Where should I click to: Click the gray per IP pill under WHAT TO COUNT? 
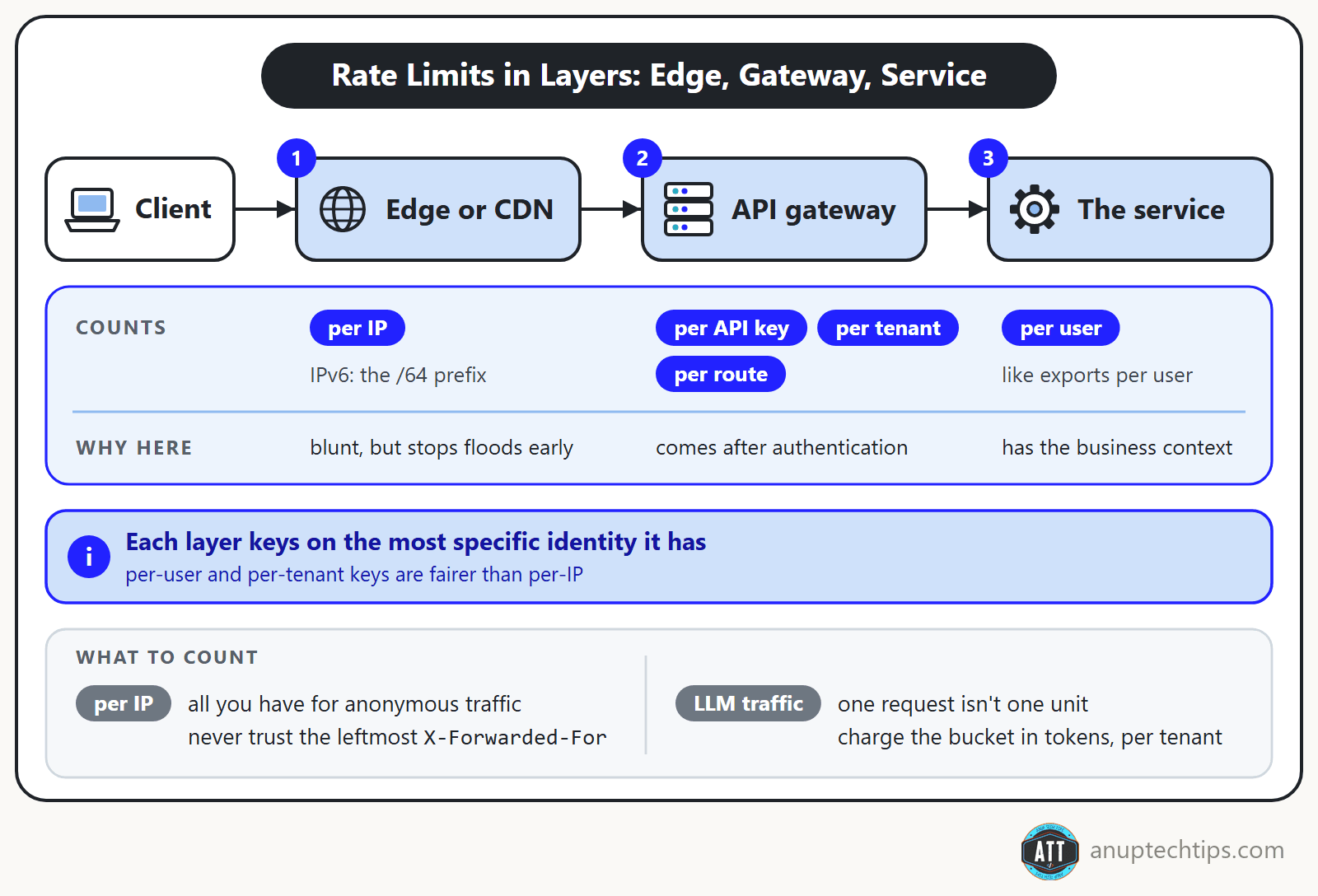click(124, 703)
